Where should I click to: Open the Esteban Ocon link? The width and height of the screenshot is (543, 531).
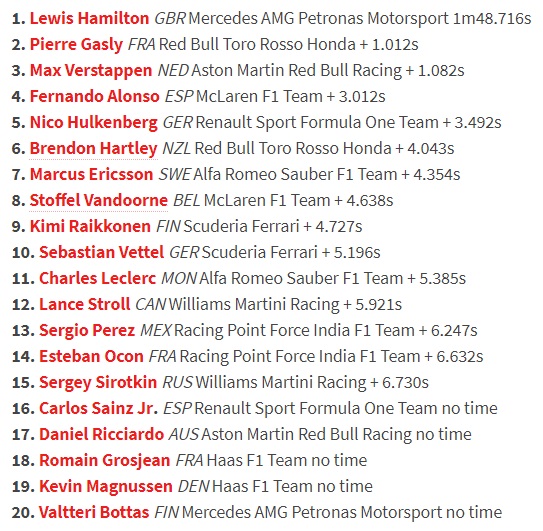pos(91,356)
